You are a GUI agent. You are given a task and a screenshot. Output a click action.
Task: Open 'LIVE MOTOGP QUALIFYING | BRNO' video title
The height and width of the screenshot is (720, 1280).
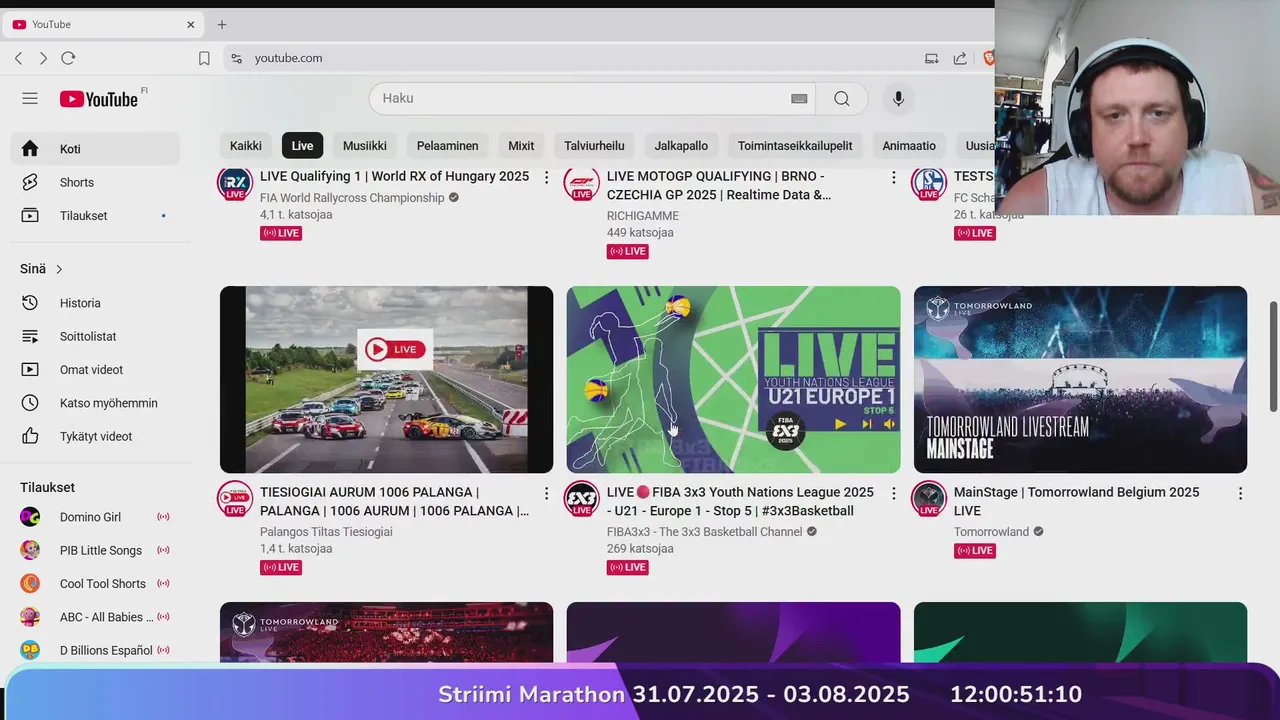[719, 185]
